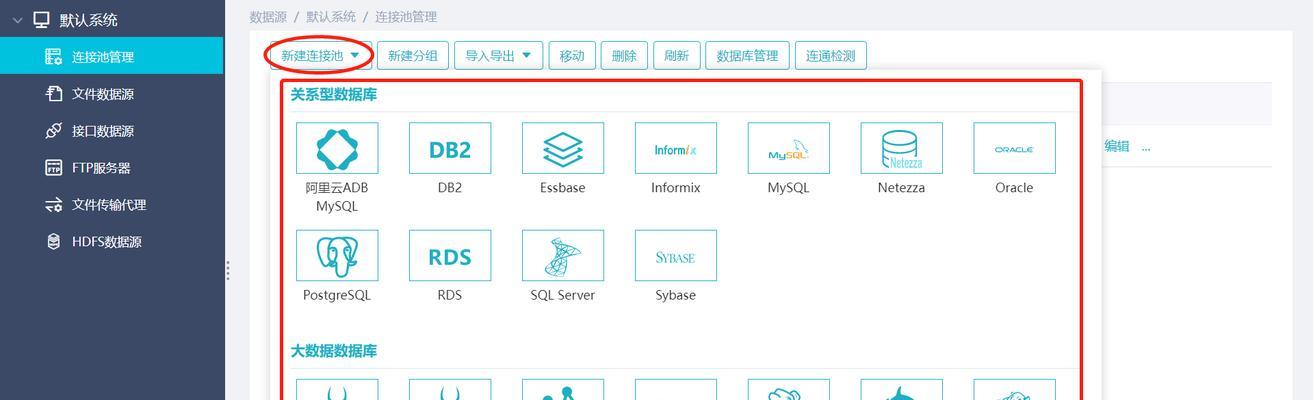The width and height of the screenshot is (1313, 400).
Task: Select the SQL Server icon
Action: 563,255
